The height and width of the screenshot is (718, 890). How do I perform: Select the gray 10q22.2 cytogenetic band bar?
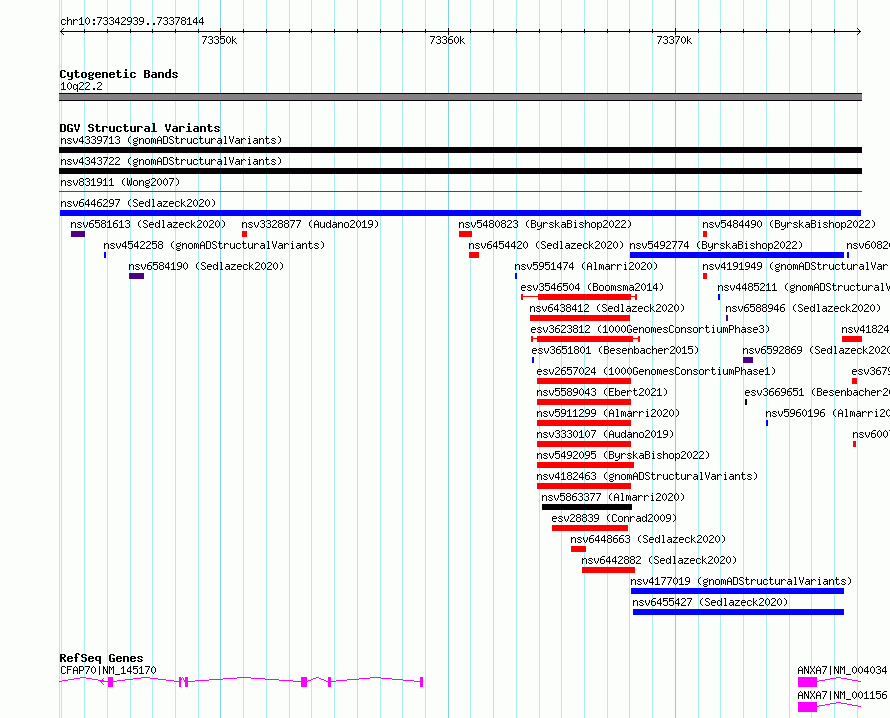click(x=460, y=97)
